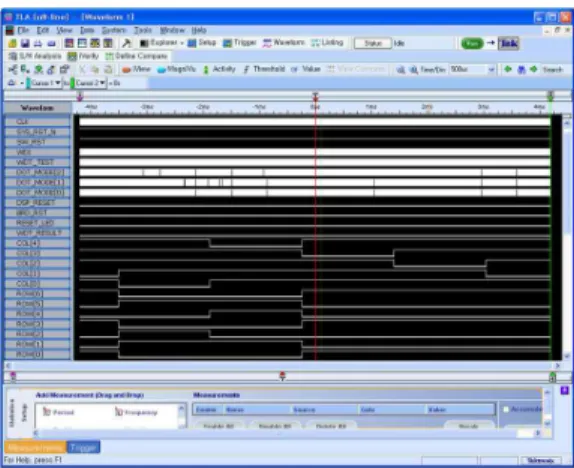The height and width of the screenshot is (468, 574).
Task: Select the COL[0] waveform label
Action: coord(37,283)
